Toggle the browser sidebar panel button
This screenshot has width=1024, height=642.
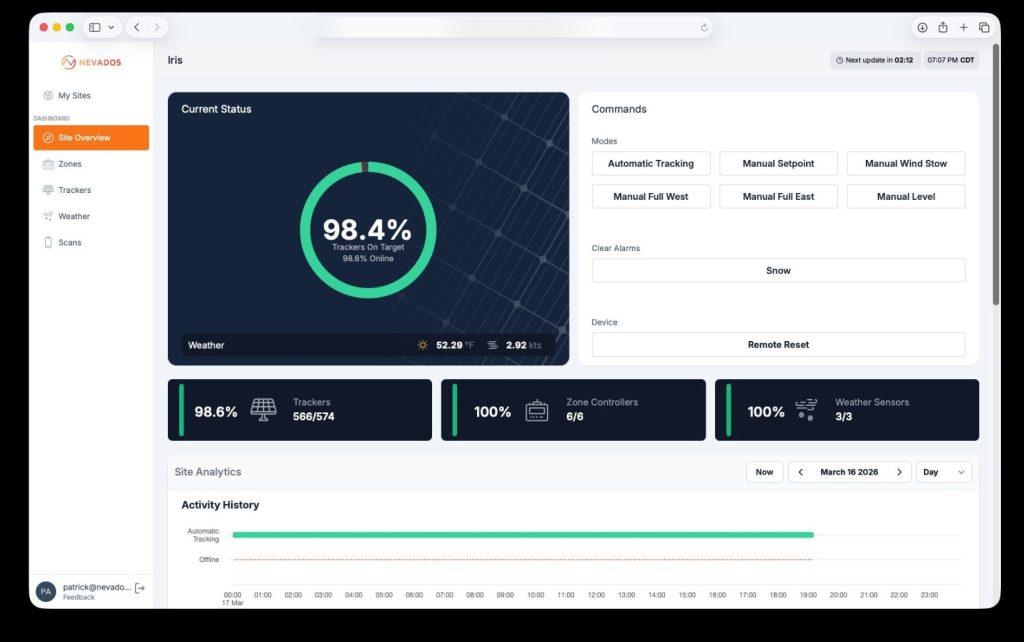point(95,27)
